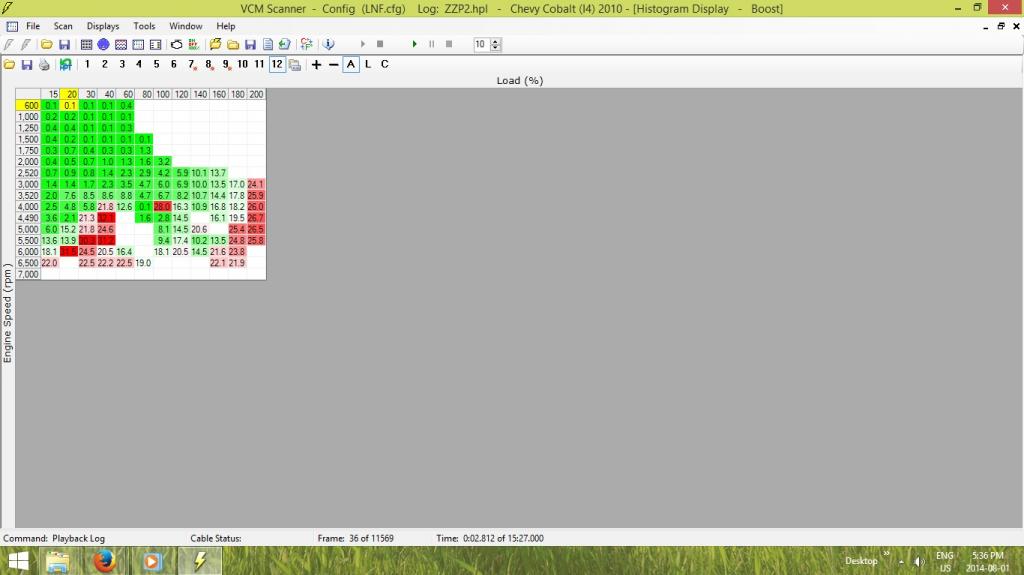
Task: Click the open folder icon in main toolbar
Action: tap(46, 45)
